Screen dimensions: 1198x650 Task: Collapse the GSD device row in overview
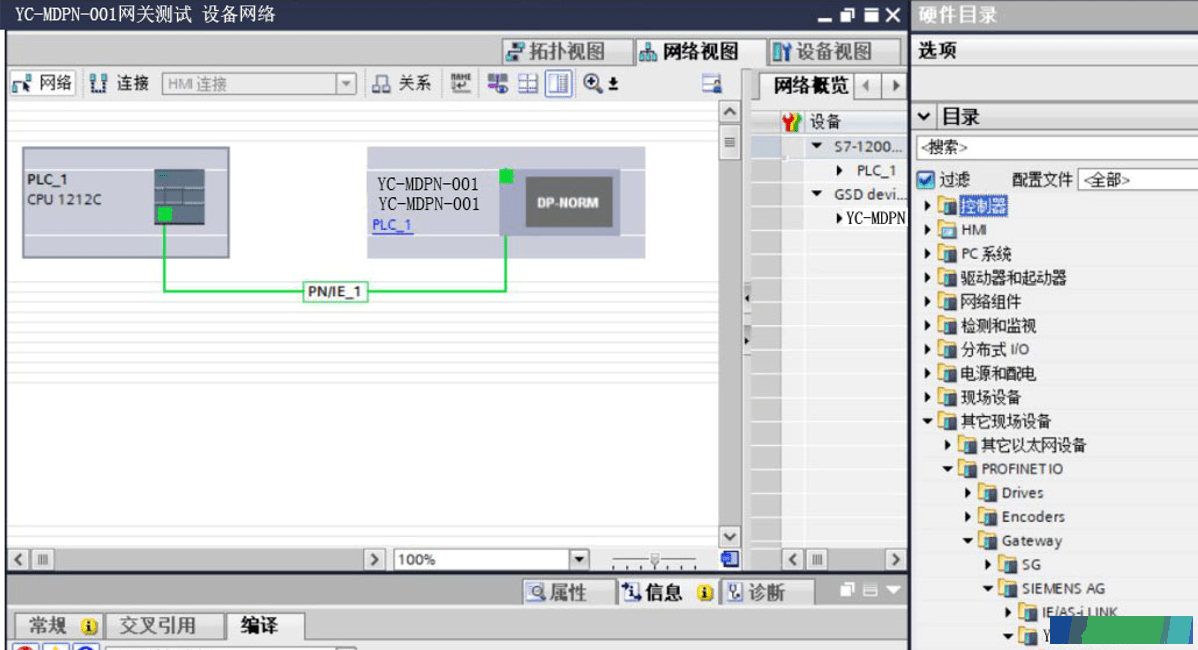[817, 193]
